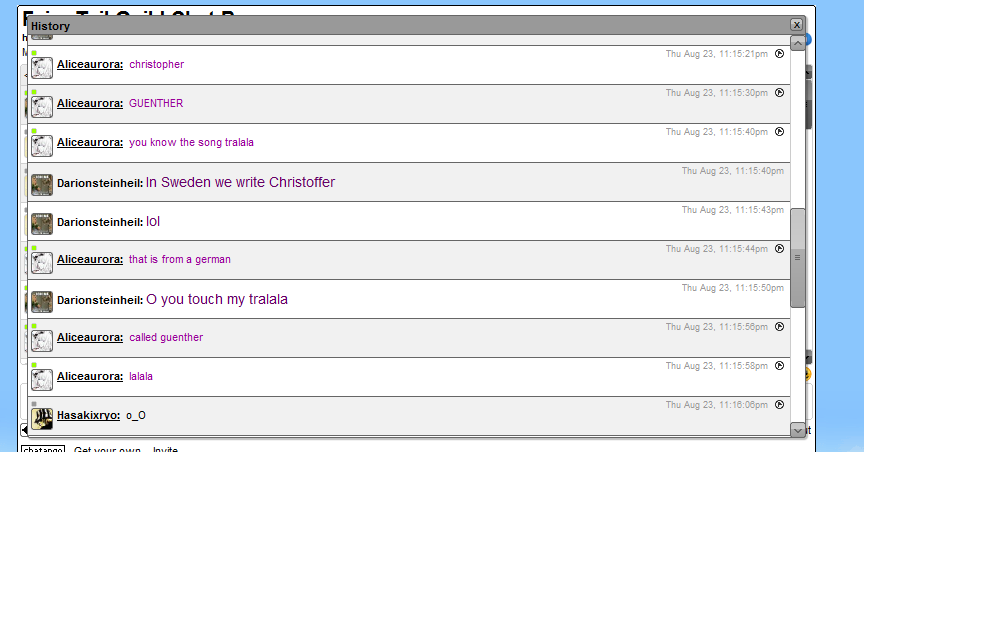The width and height of the screenshot is (1008, 630).
Task: Select the avatar next to "In Sweden we write Christoffer"
Action: 42,185
